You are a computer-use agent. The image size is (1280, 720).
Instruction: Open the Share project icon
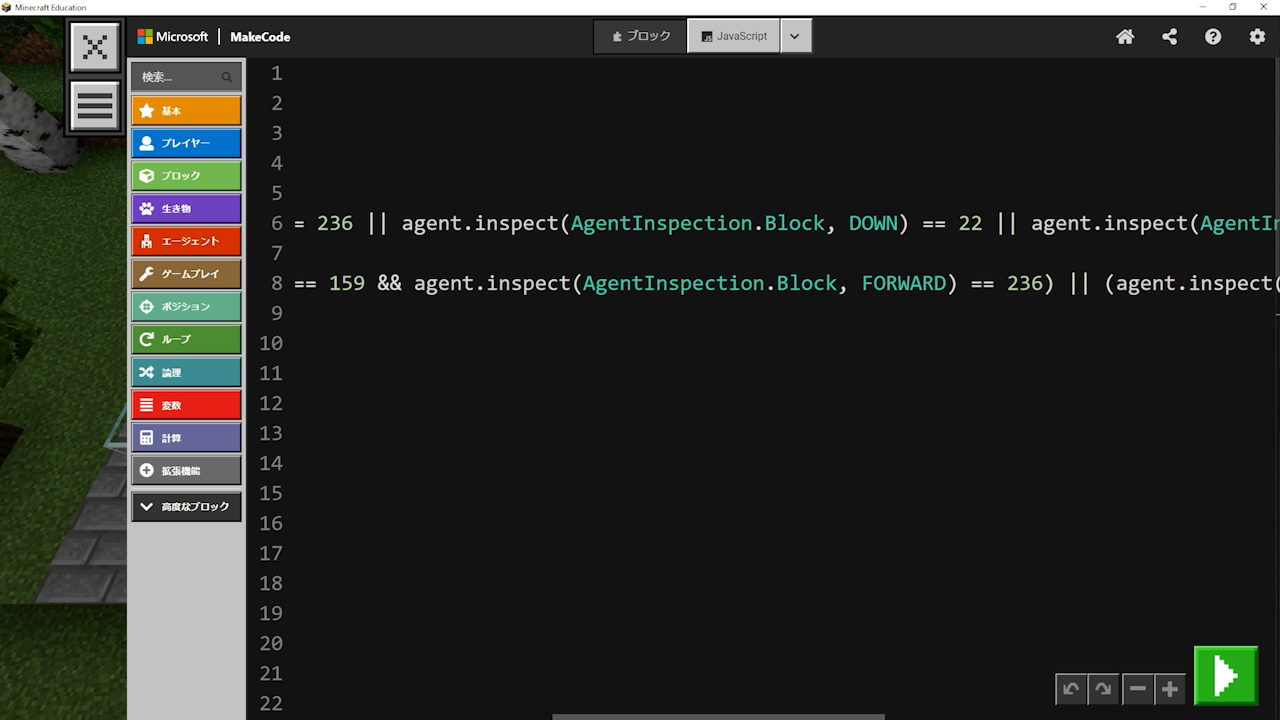1169,37
